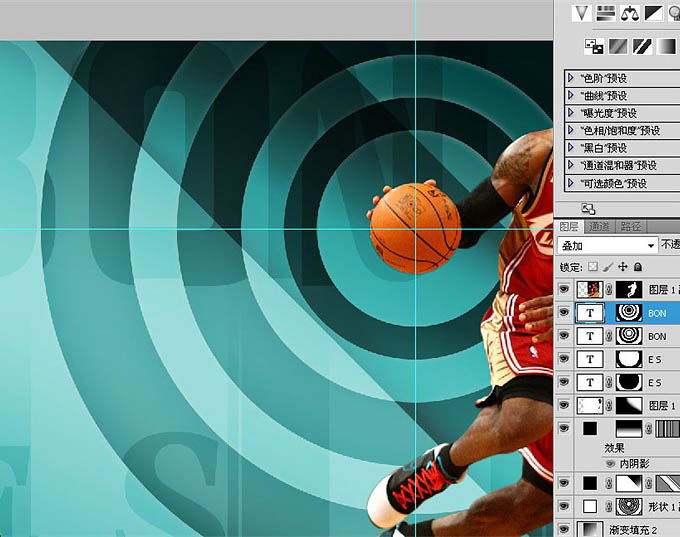
Task: Select the unselected BON layer by its name
Action: coord(657,336)
